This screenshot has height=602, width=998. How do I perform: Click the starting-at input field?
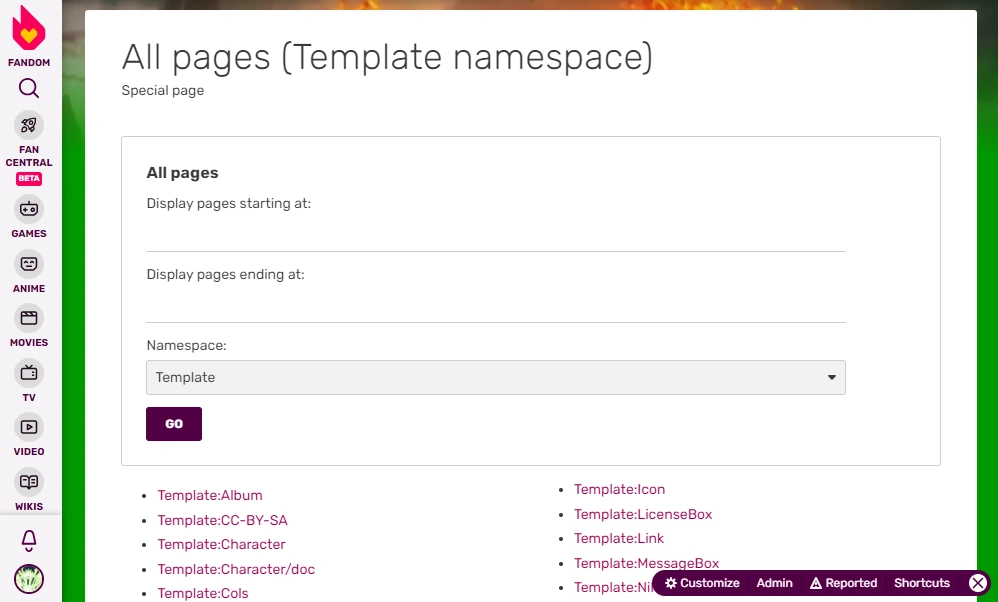coord(495,234)
